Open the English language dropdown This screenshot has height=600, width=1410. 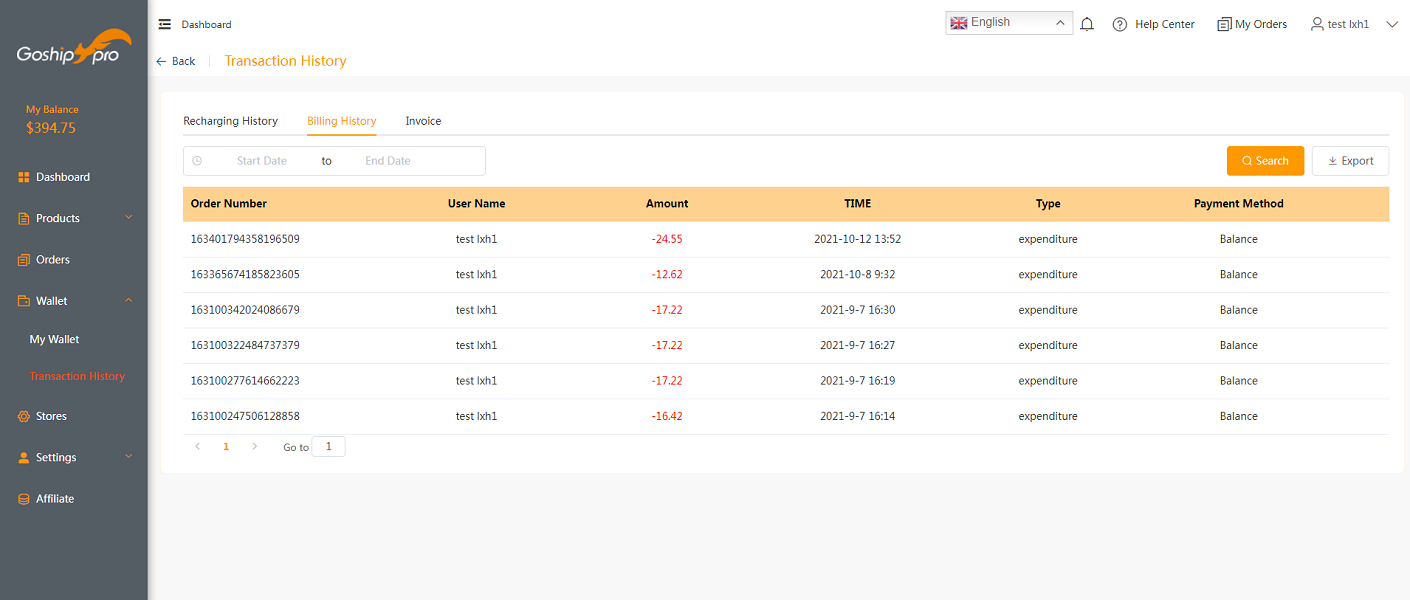coord(1008,23)
